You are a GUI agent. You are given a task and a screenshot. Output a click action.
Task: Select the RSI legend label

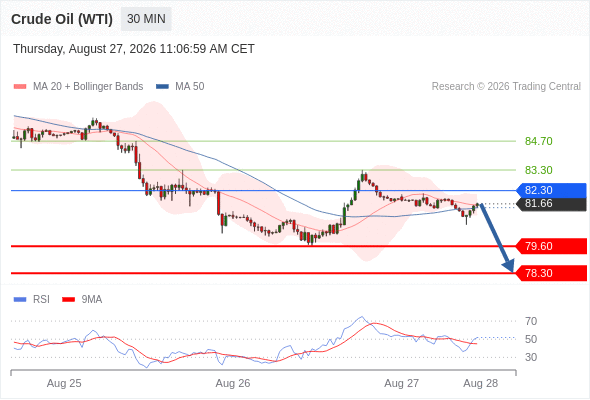(x=41, y=300)
